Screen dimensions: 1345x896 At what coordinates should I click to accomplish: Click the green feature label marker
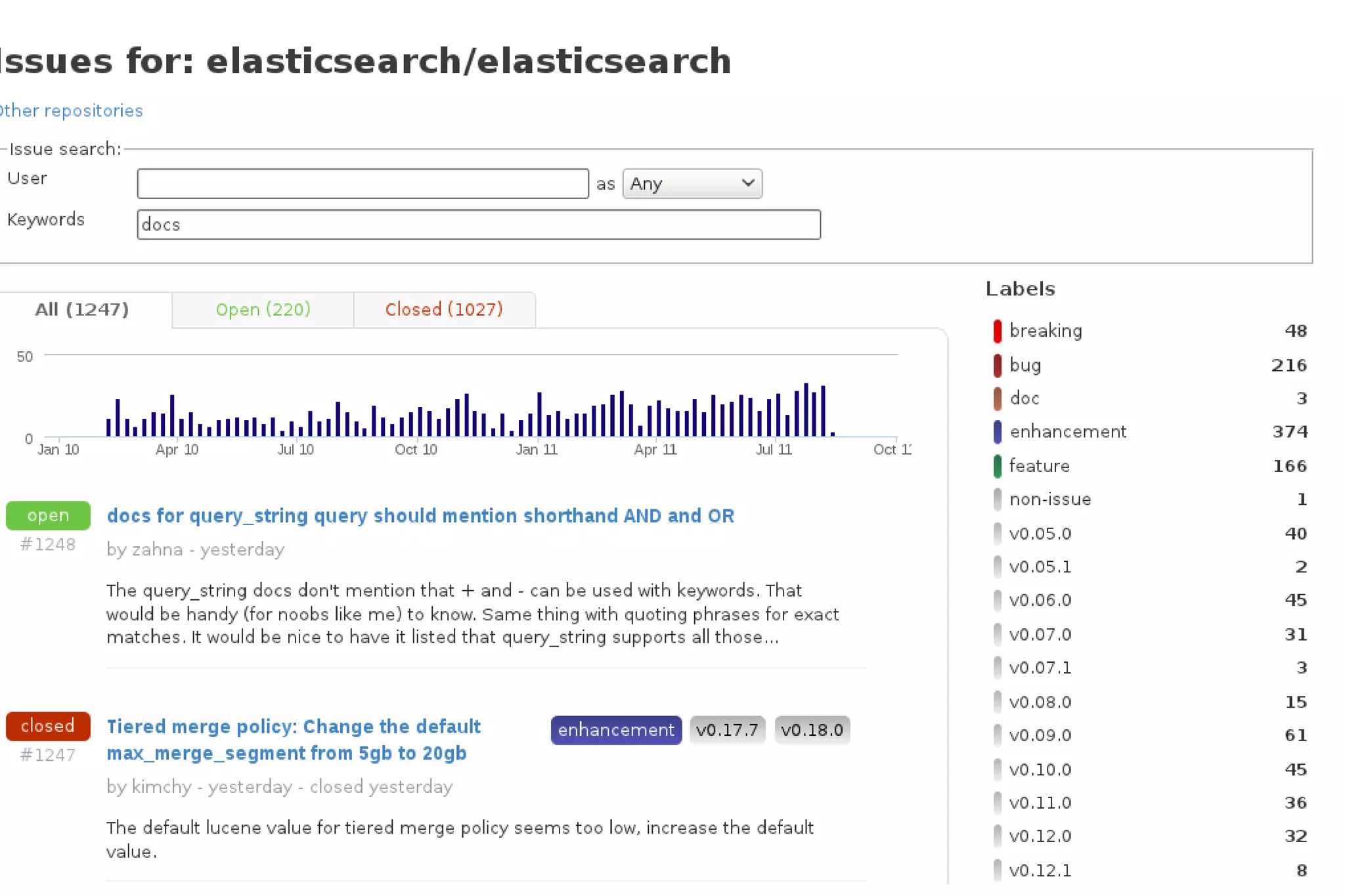pos(997,466)
